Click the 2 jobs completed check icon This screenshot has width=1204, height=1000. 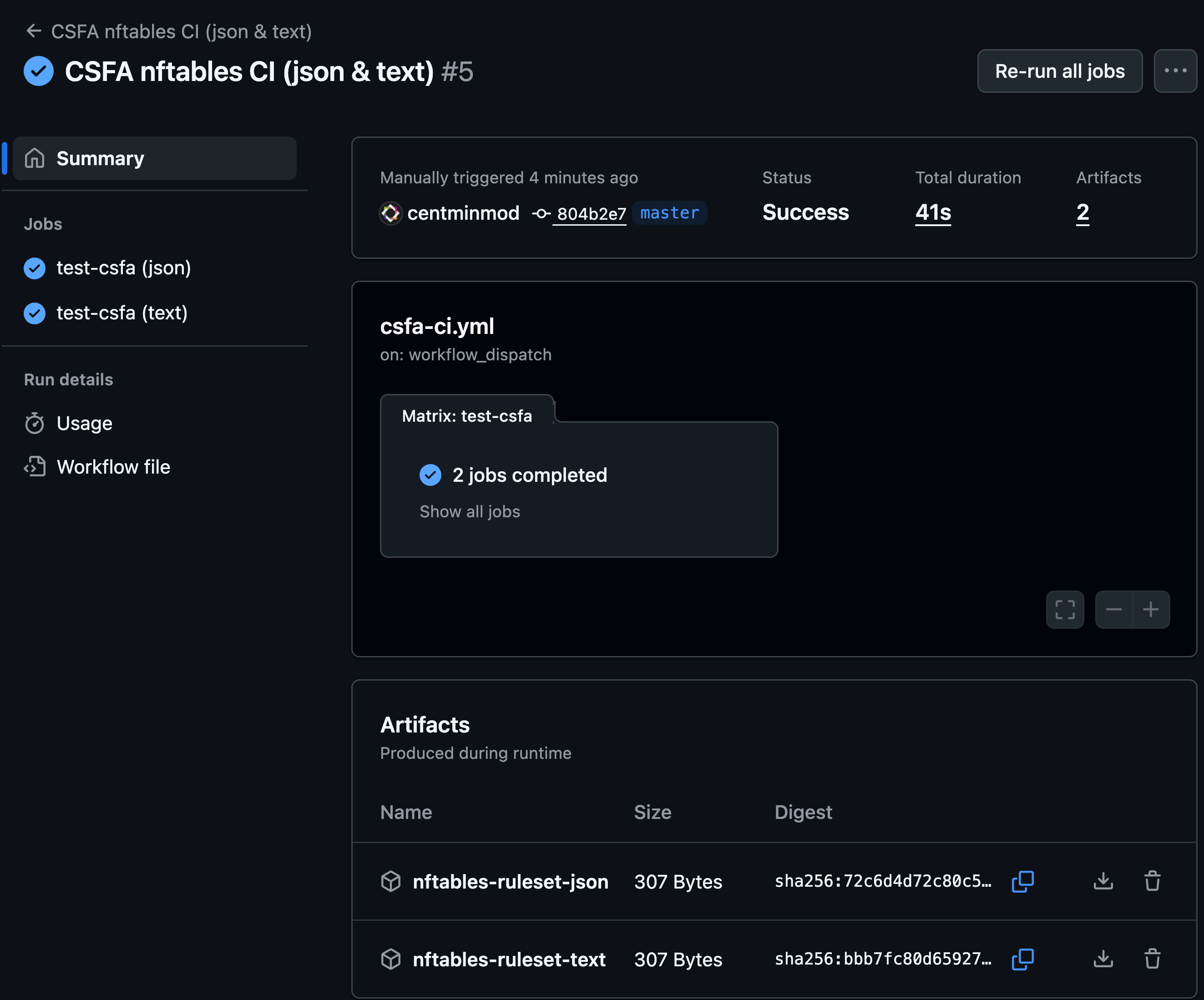430,475
